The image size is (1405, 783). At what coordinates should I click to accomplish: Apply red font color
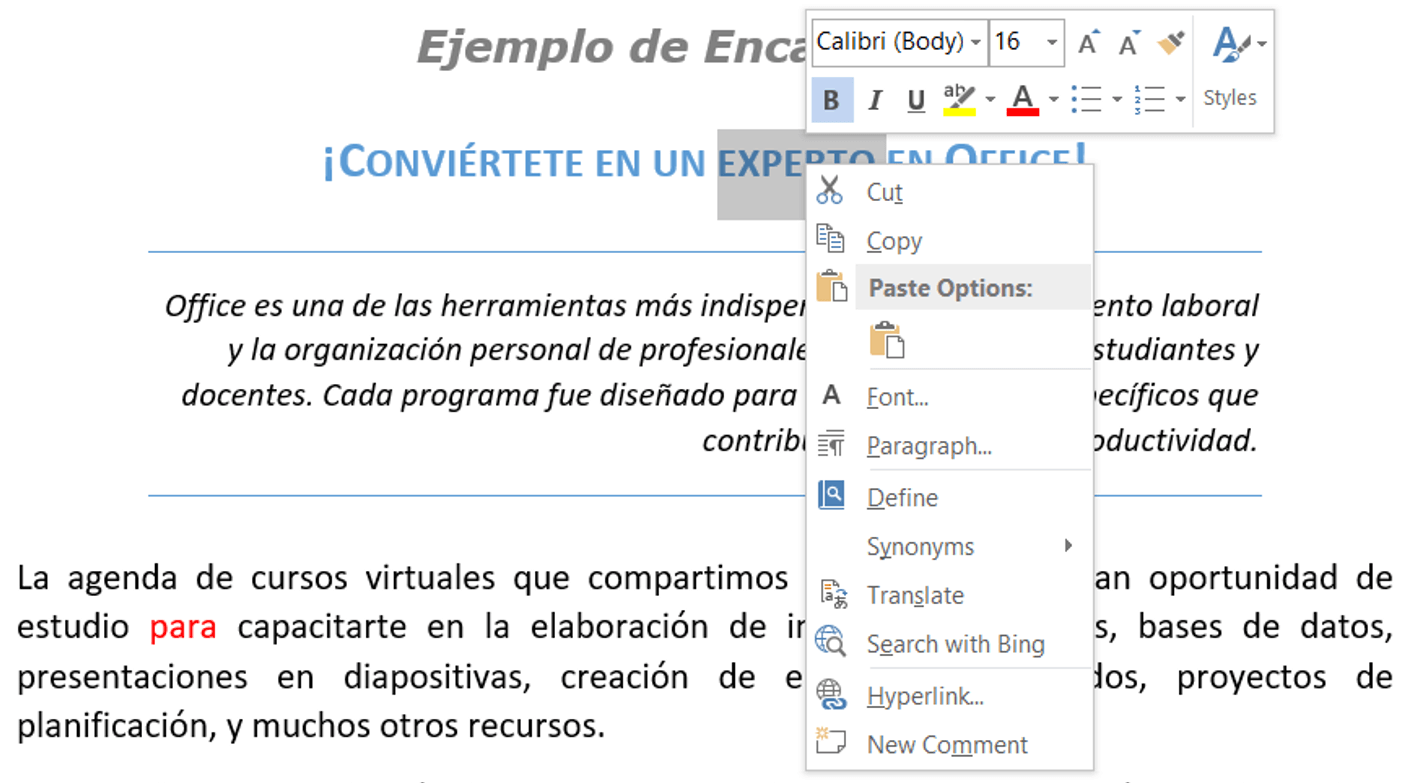(1022, 99)
